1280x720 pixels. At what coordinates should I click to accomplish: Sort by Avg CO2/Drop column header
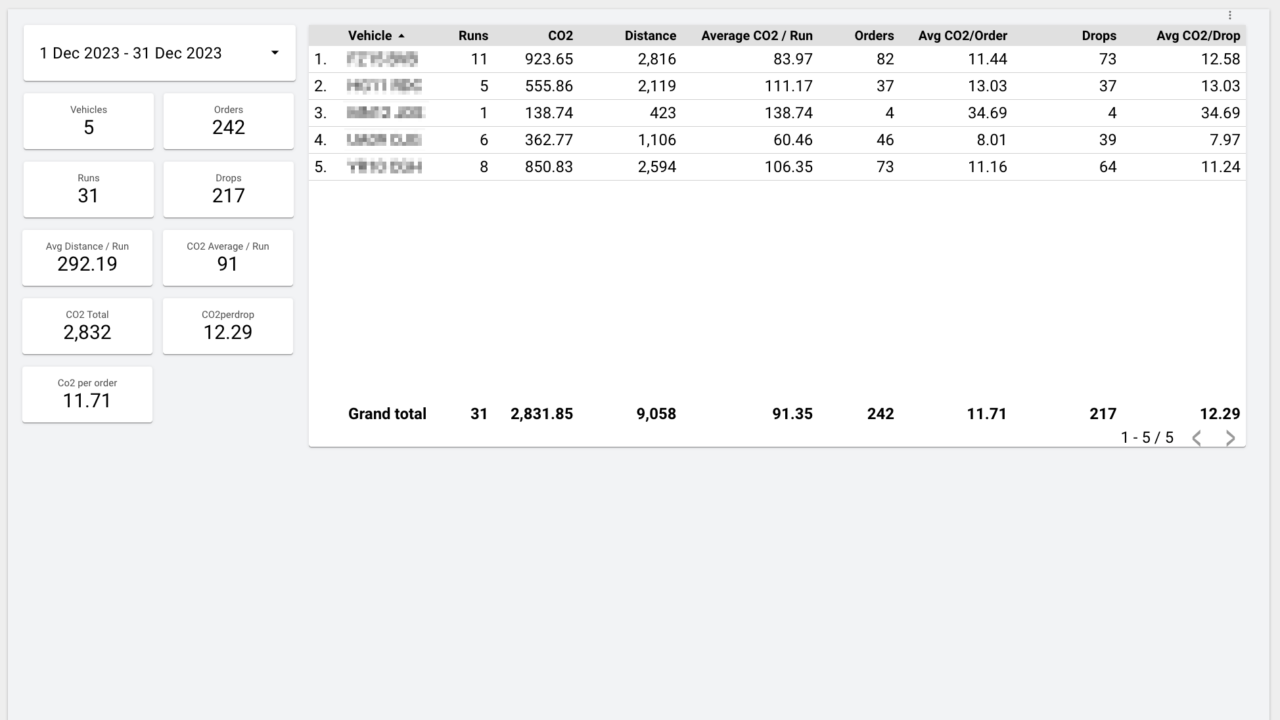pyautogui.click(x=1198, y=35)
